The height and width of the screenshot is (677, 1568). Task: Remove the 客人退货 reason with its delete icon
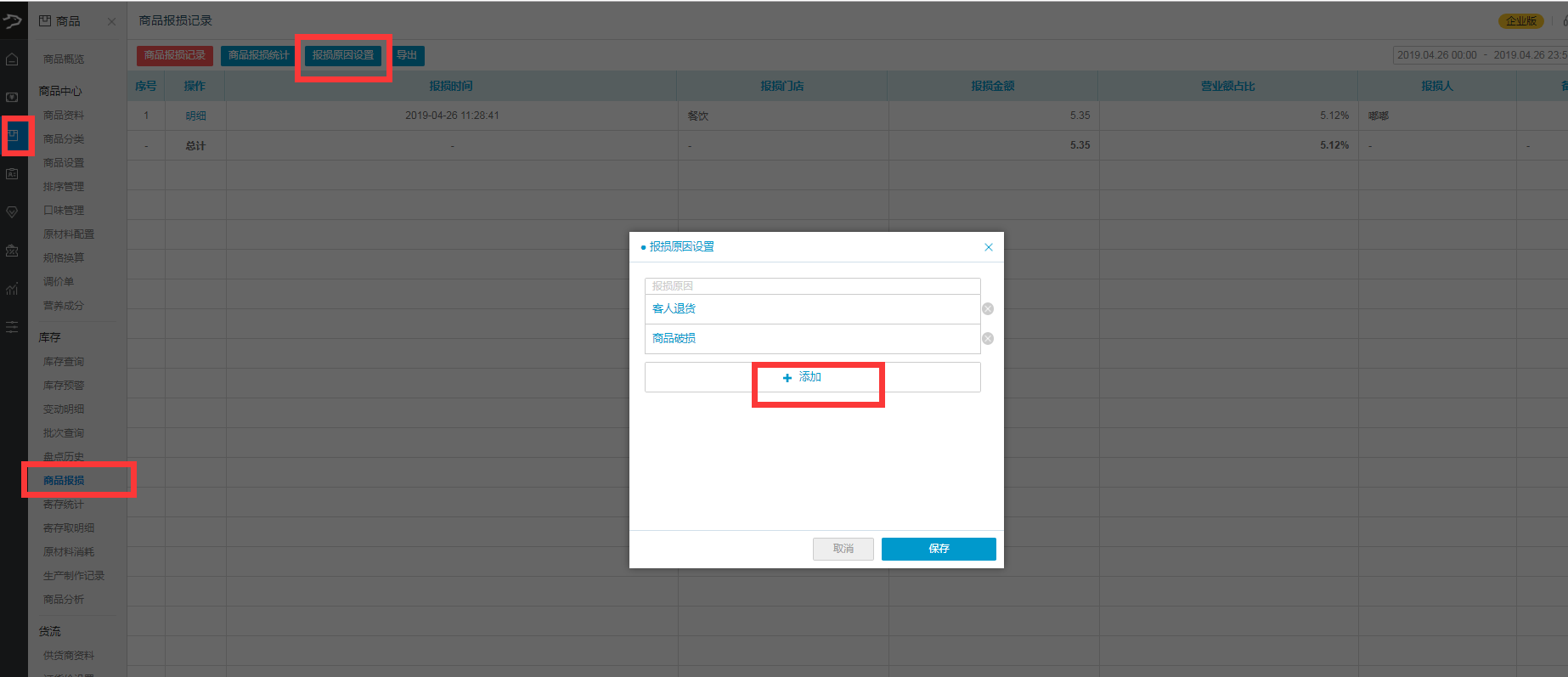[x=988, y=309]
